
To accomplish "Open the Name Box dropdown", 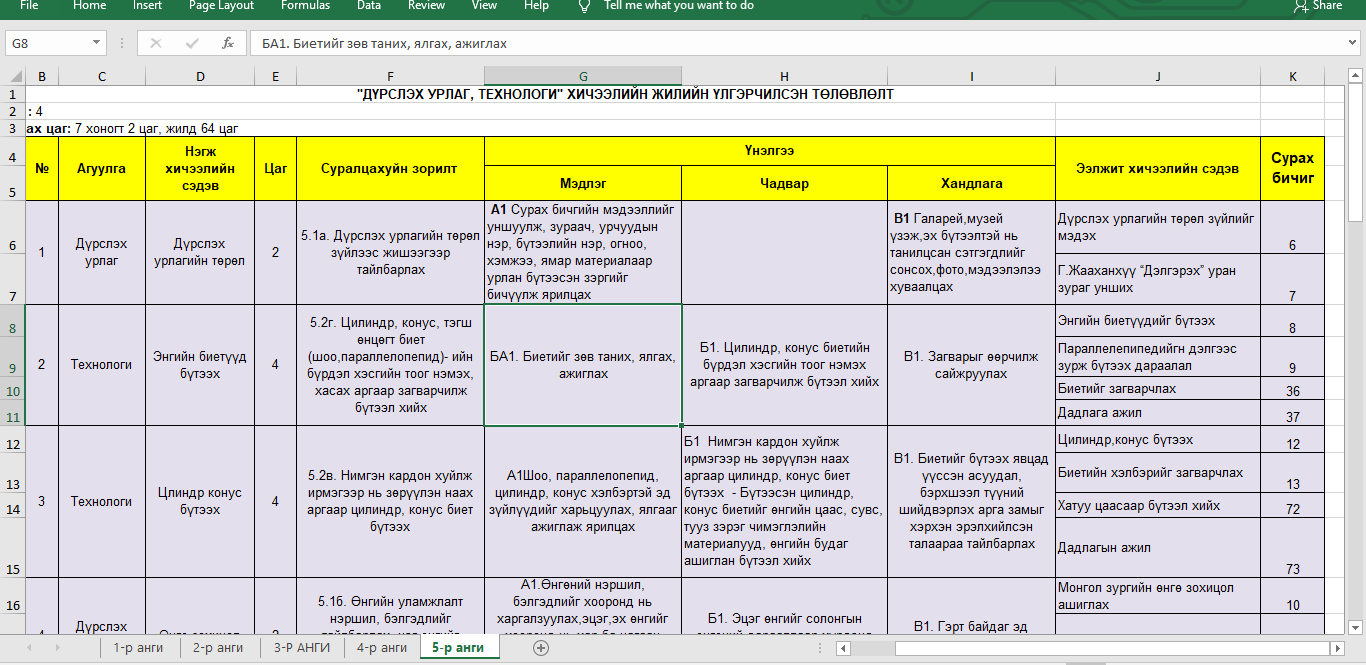I will click(96, 43).
